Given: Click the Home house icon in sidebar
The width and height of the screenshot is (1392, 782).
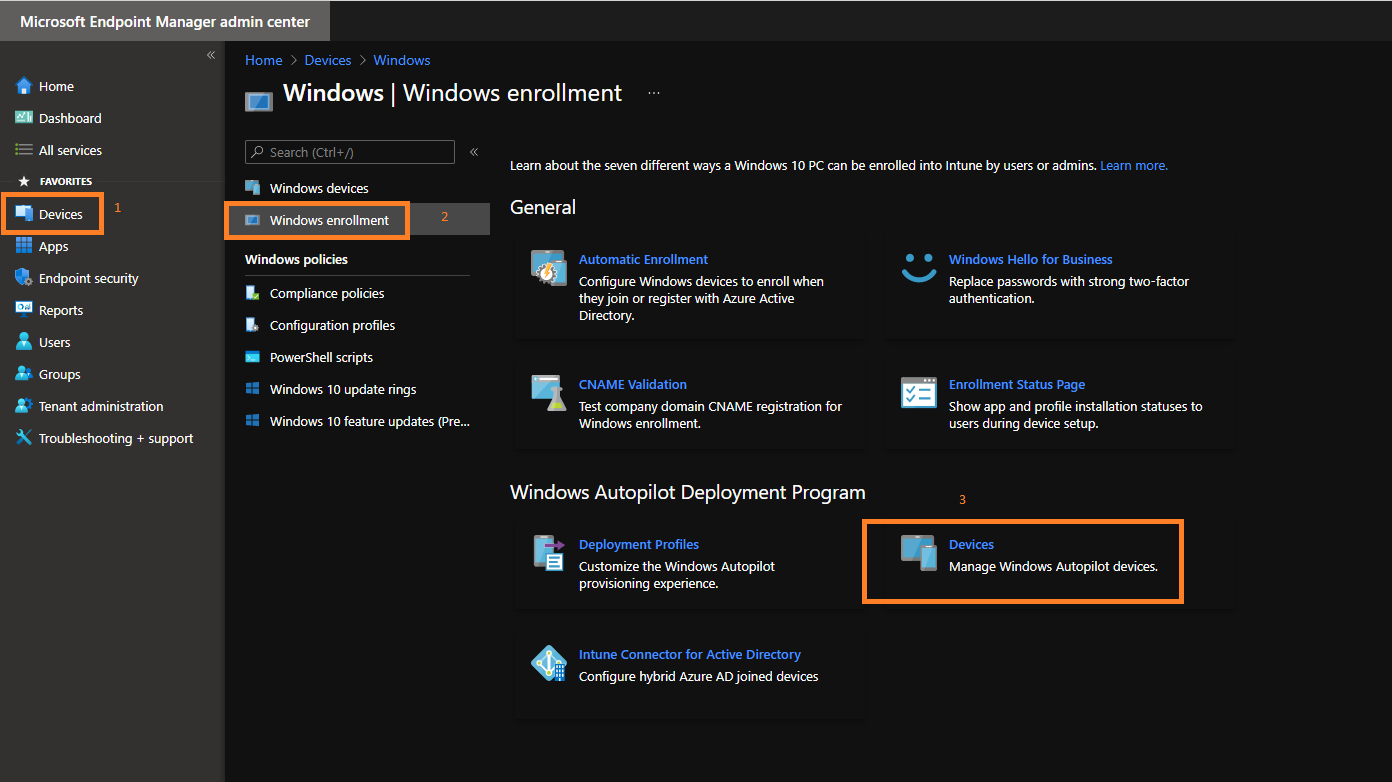Looking at the screenshot, I should (x=24, y=86).
